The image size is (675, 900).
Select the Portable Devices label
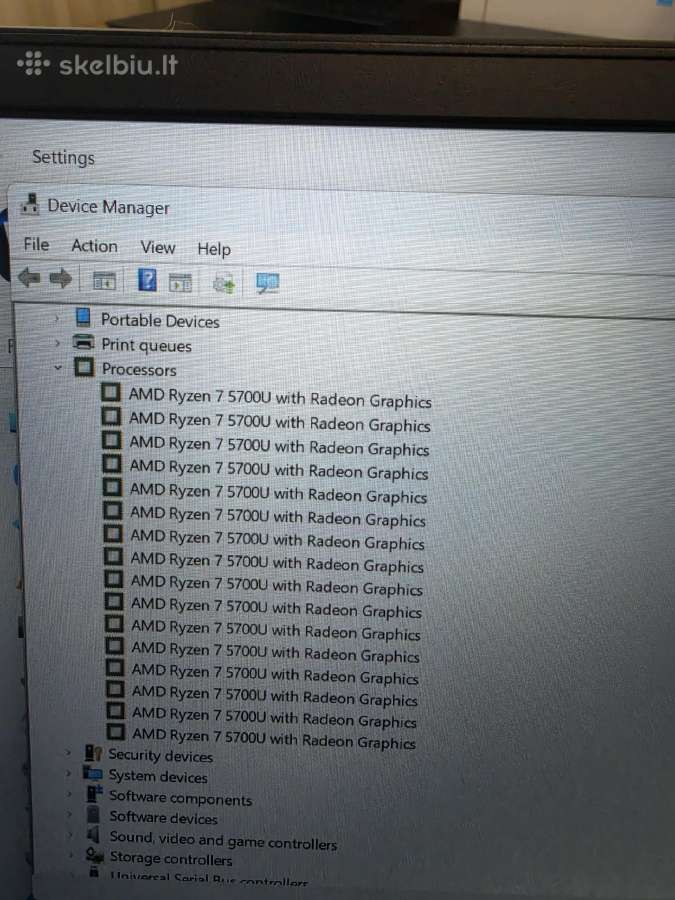pyautogui.click(x=160, y=320)
